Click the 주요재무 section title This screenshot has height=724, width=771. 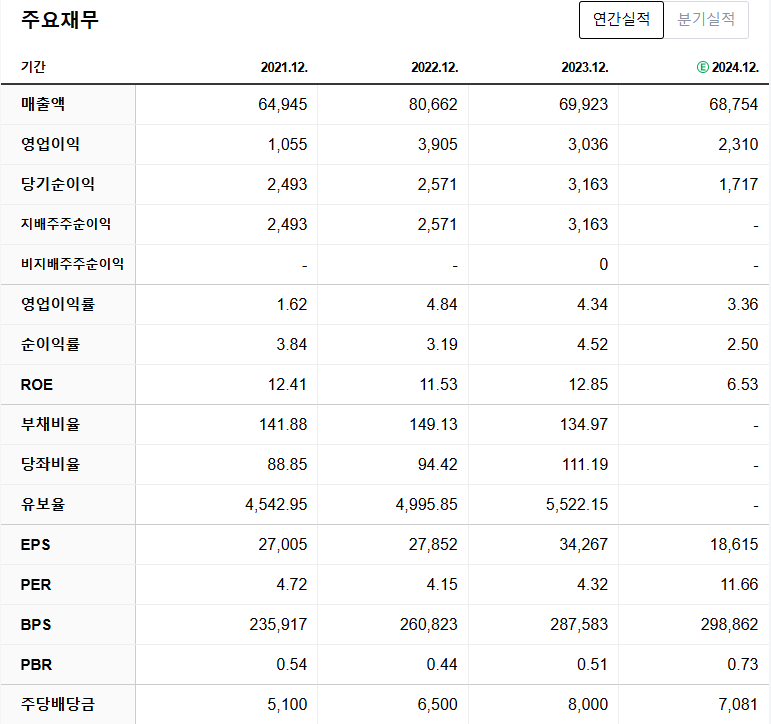(x=59, y=20)
